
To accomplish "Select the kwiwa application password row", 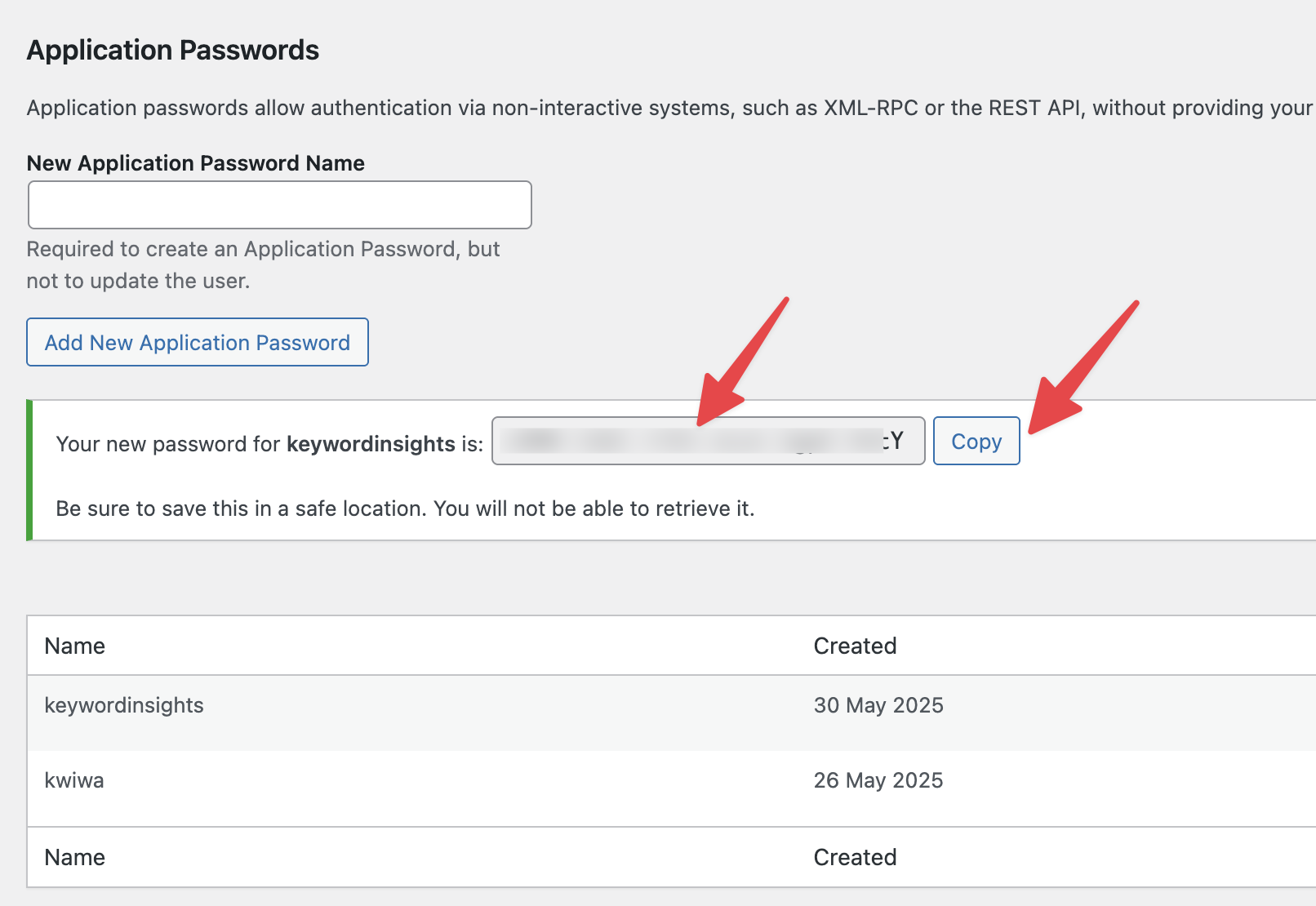I will coord(74,780).
